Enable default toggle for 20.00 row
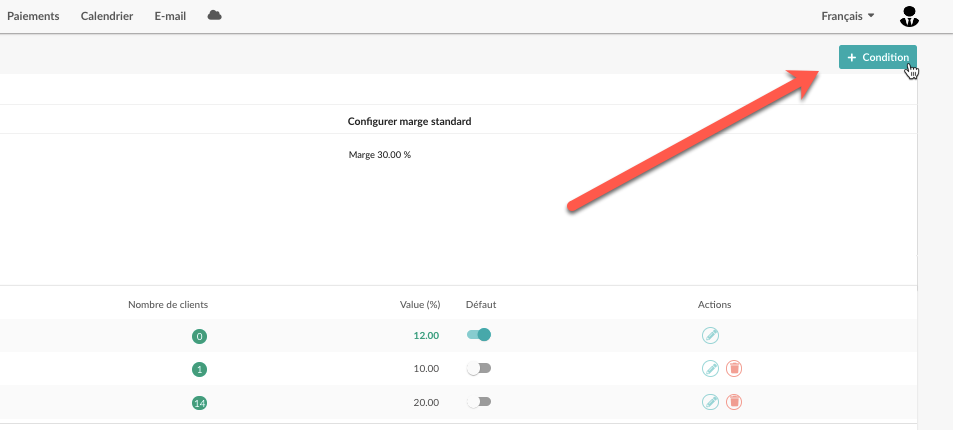This screenshot has height=430, width=953. click(479, 402)
